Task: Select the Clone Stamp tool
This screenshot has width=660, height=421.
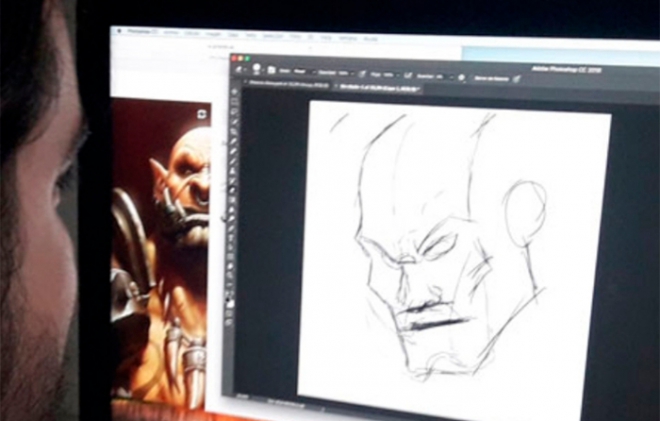Action: [233, 172]
